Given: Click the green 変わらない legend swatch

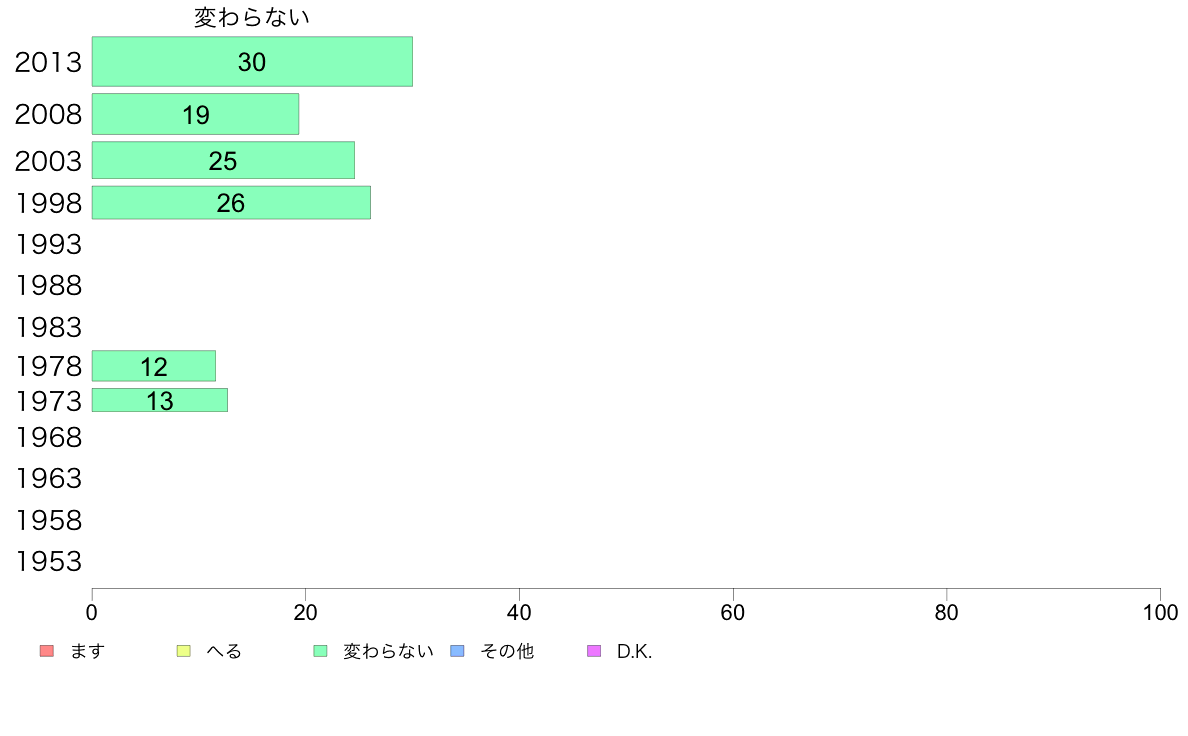Looking at the screenshot, I should [x=320, y=651].
